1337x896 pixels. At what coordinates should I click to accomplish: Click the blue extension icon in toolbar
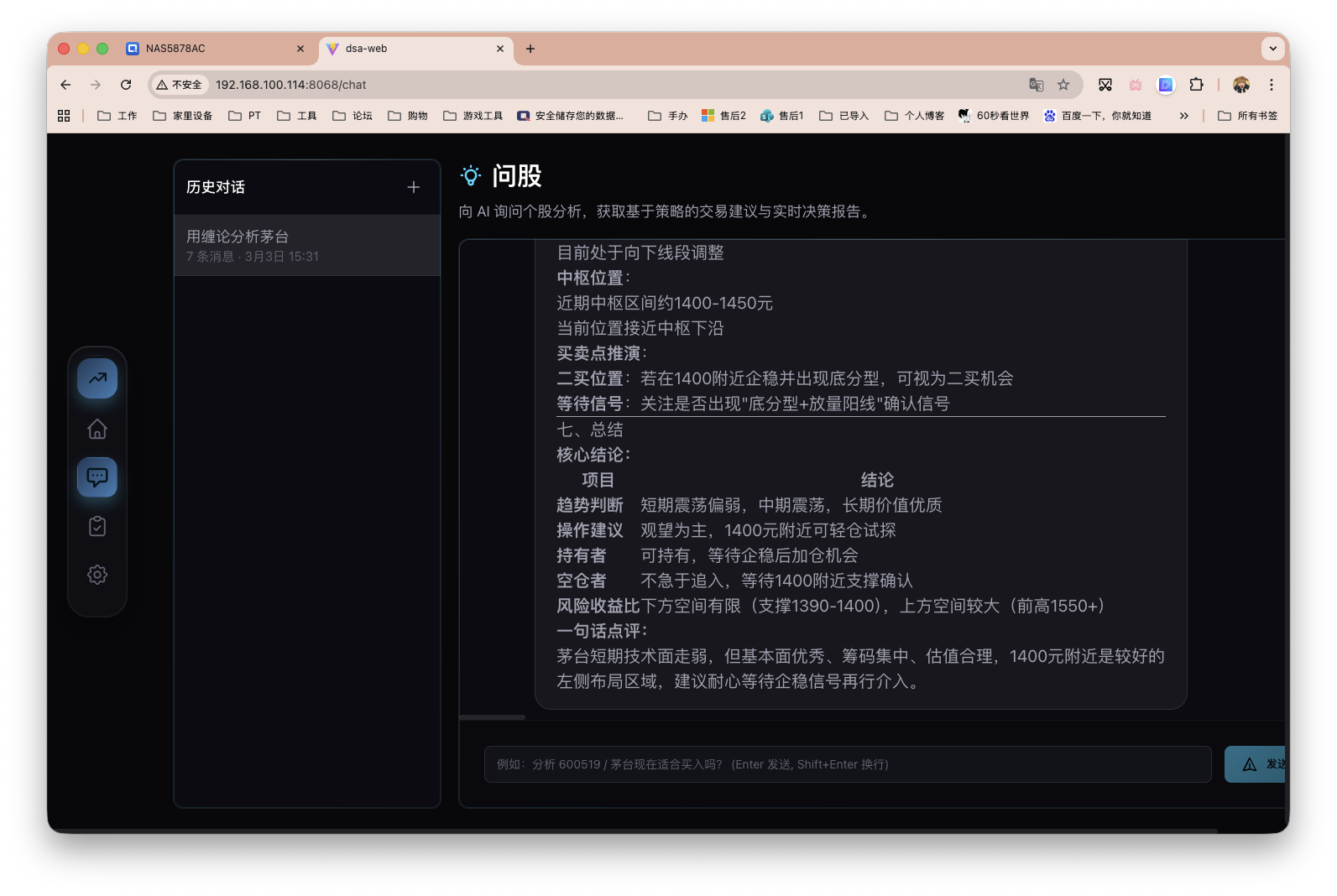pyautogui.click(x=1166, y=85)
